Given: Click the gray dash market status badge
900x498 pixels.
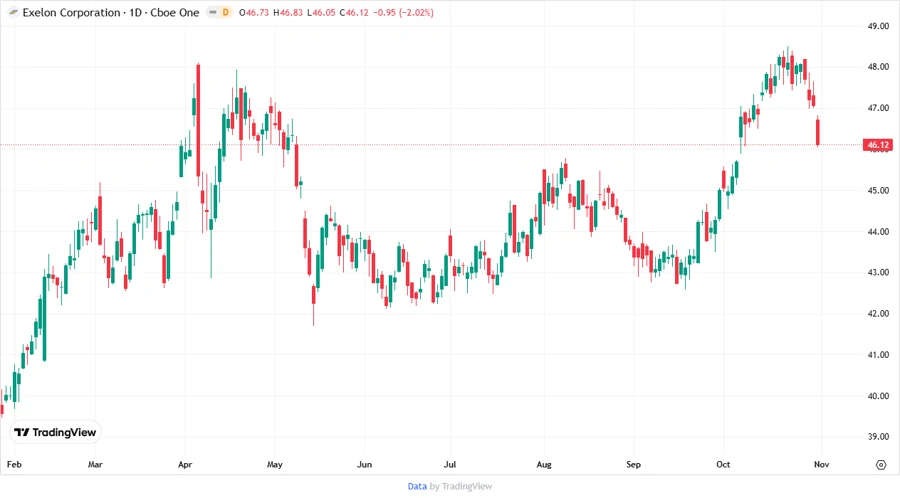Looking at the screenshot, I should 213,12.
